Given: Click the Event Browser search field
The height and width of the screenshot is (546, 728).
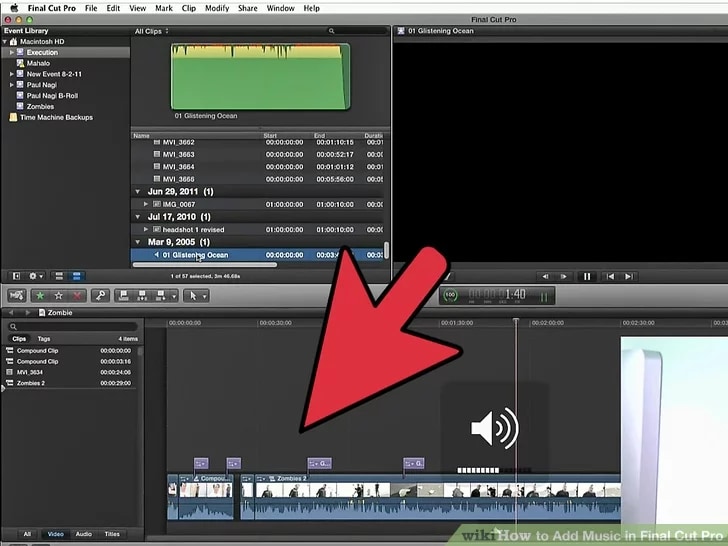Looking at the screenshot, I should (358, 31).
